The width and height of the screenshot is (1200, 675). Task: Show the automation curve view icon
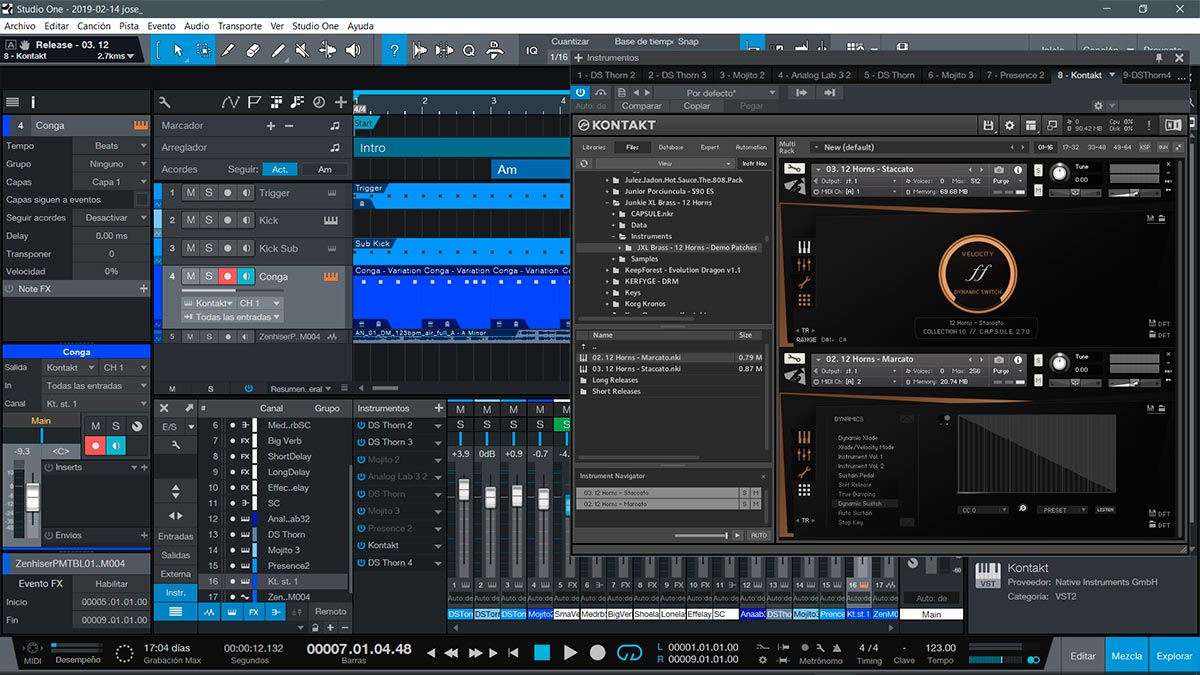pos(231,102)
